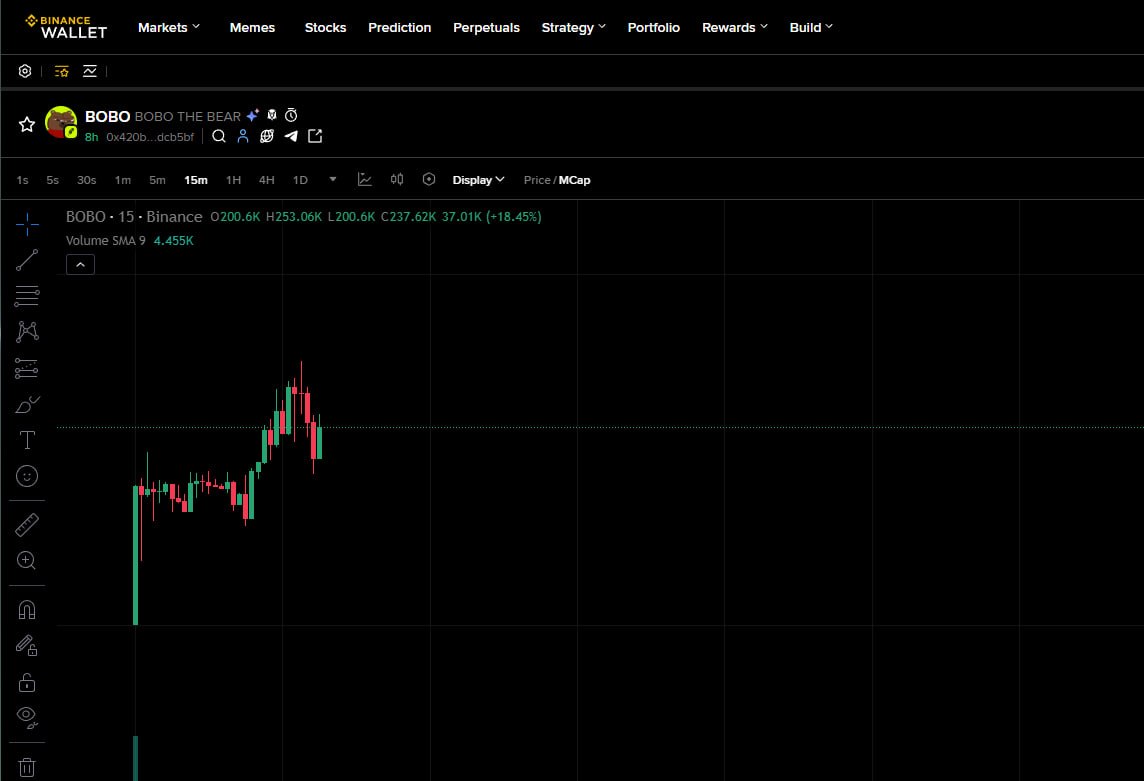Viewport: 1144px width, 781px height.
Task: Select the pattern drawing tool
Action: [x=27, y=331]
